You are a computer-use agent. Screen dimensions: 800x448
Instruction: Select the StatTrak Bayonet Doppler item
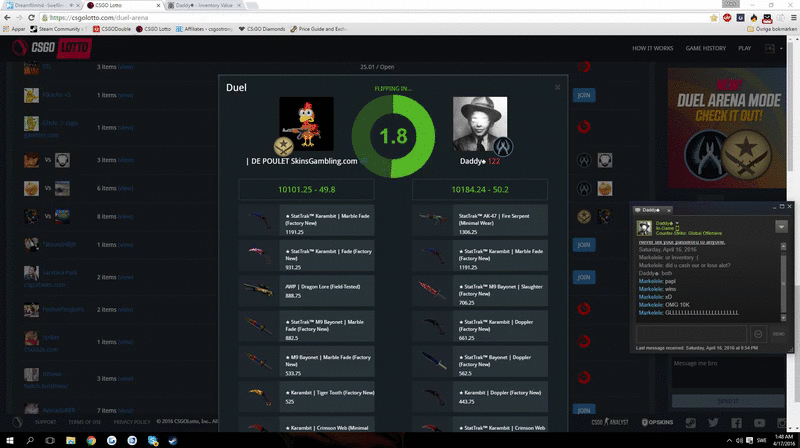480,361
